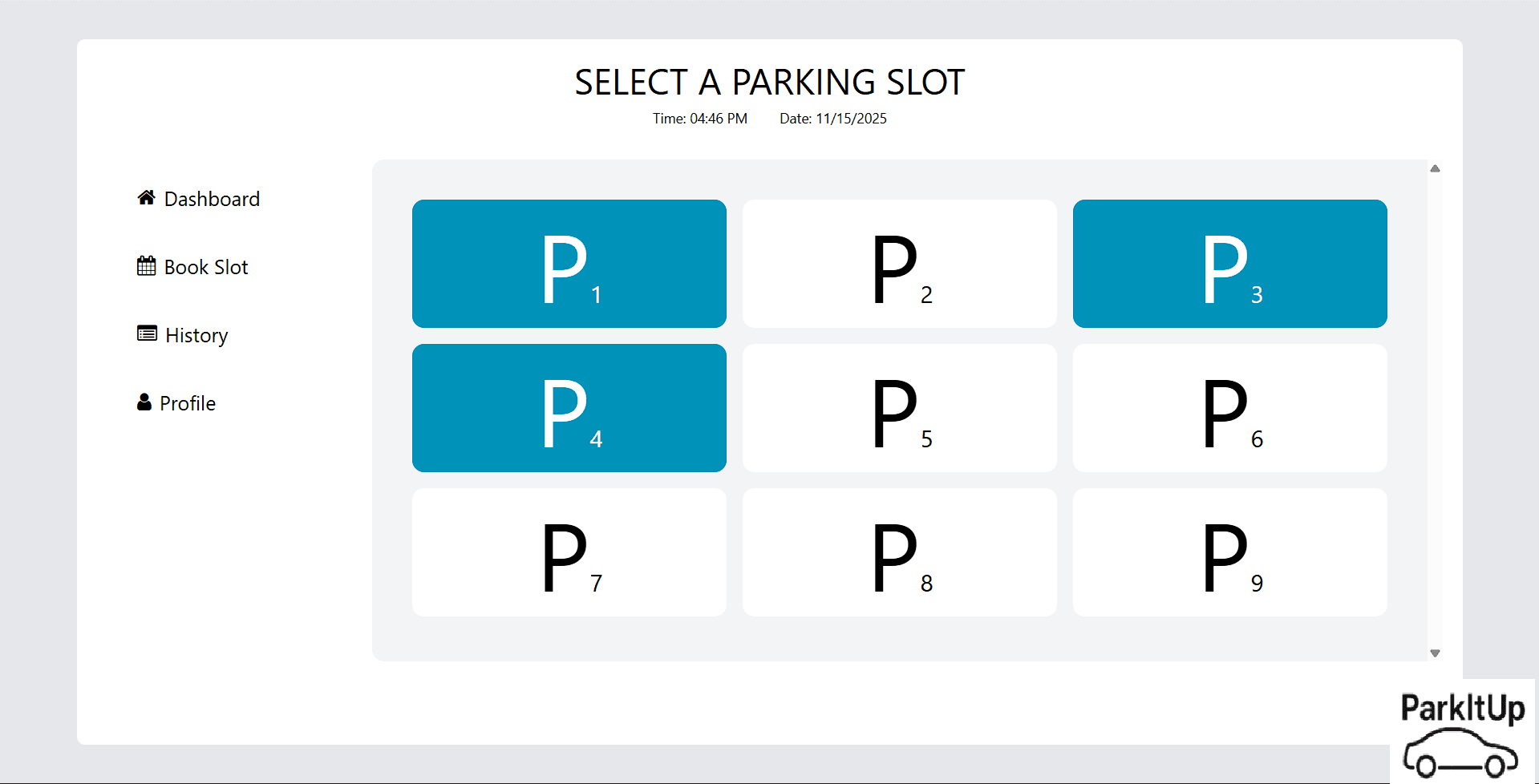
Task: Select parking slot P9
Action: pos(1229,552)
